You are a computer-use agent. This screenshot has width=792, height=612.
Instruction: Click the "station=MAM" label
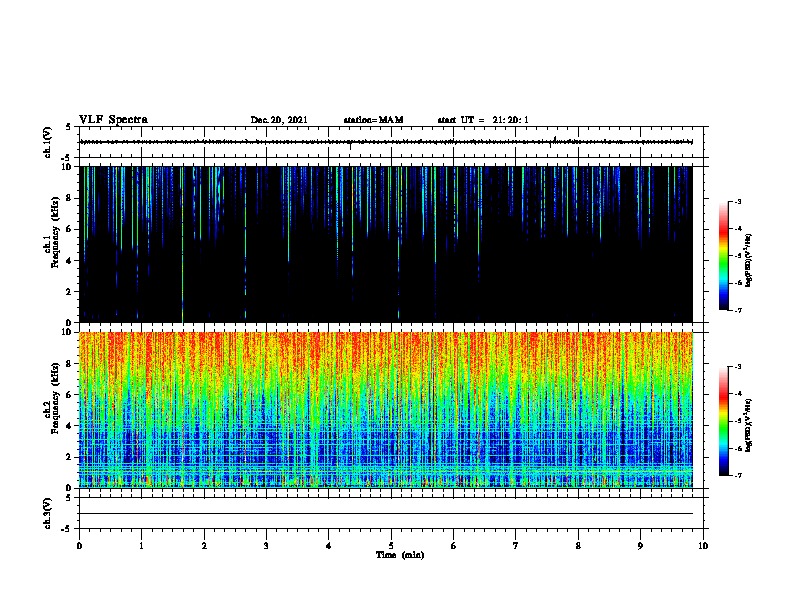373,120
